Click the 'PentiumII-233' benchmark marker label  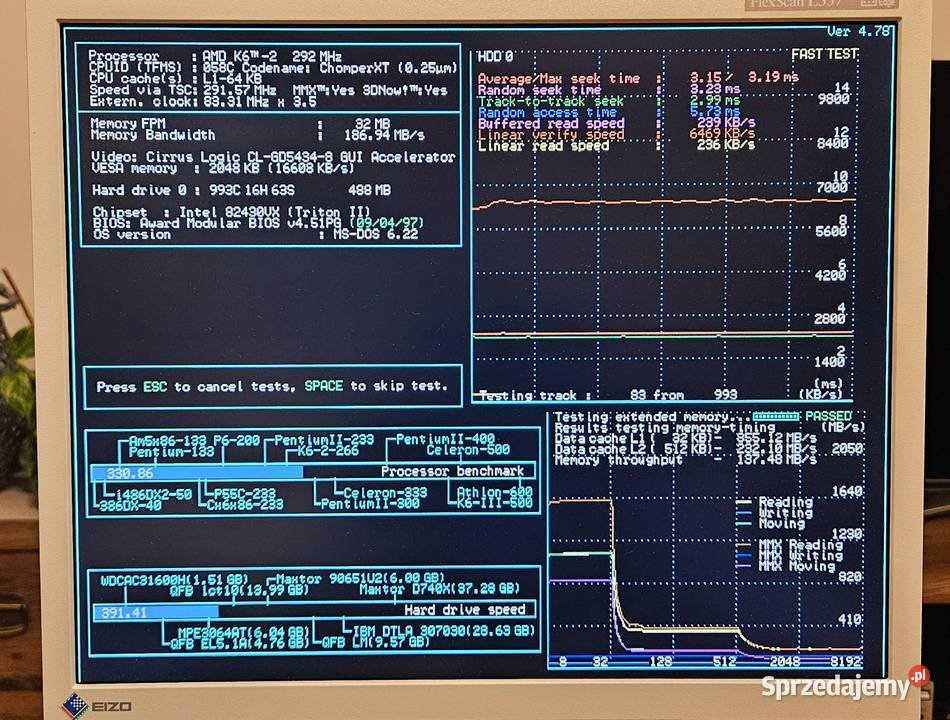[324, 440]
